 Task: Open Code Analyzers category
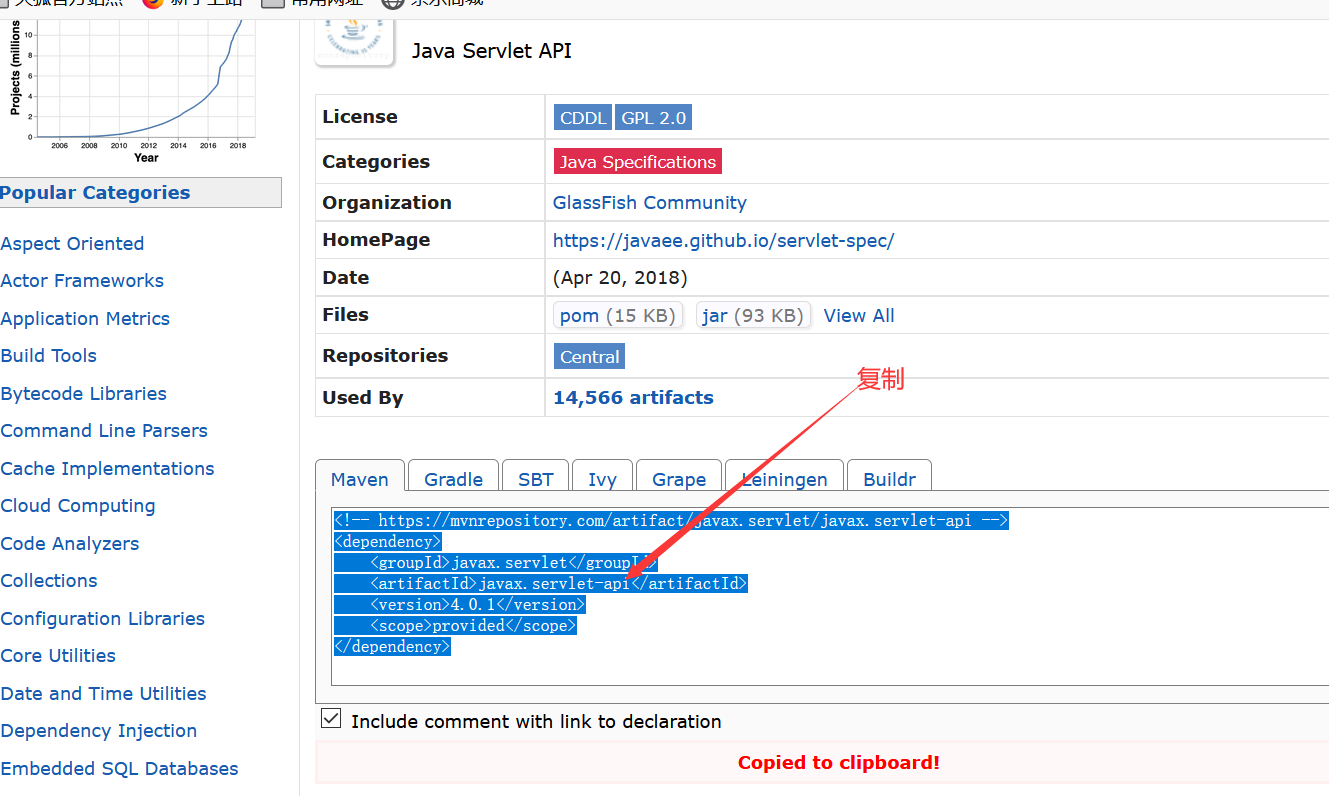[x=70, y=544]
